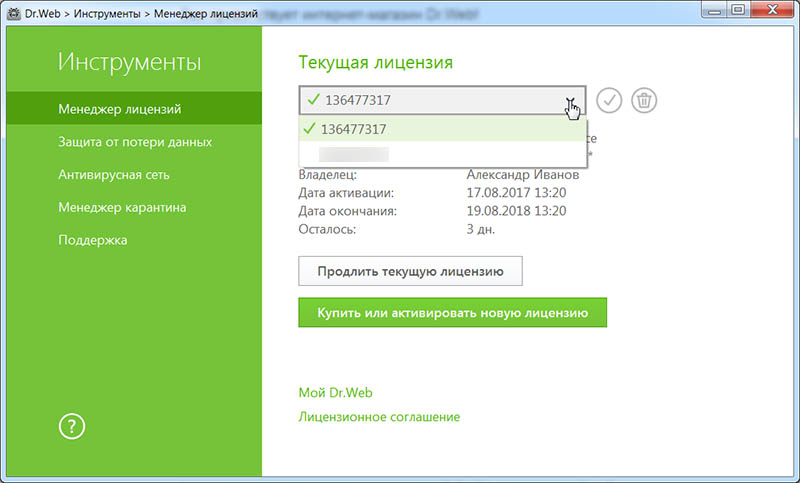Delete license using the trash can icon
The height and width of the screenshot is (483, 800).
click(x=644, y=100)
